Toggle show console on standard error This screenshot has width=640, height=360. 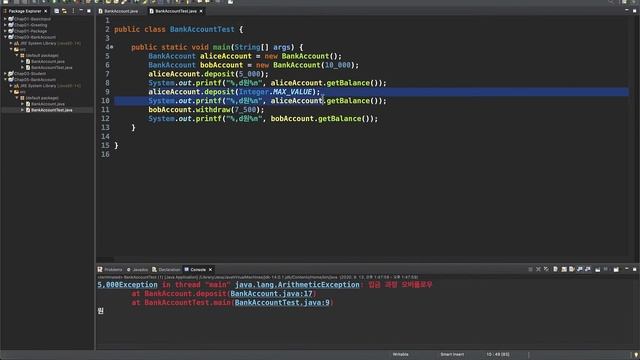pyautogui.click(x=588, y=269)
